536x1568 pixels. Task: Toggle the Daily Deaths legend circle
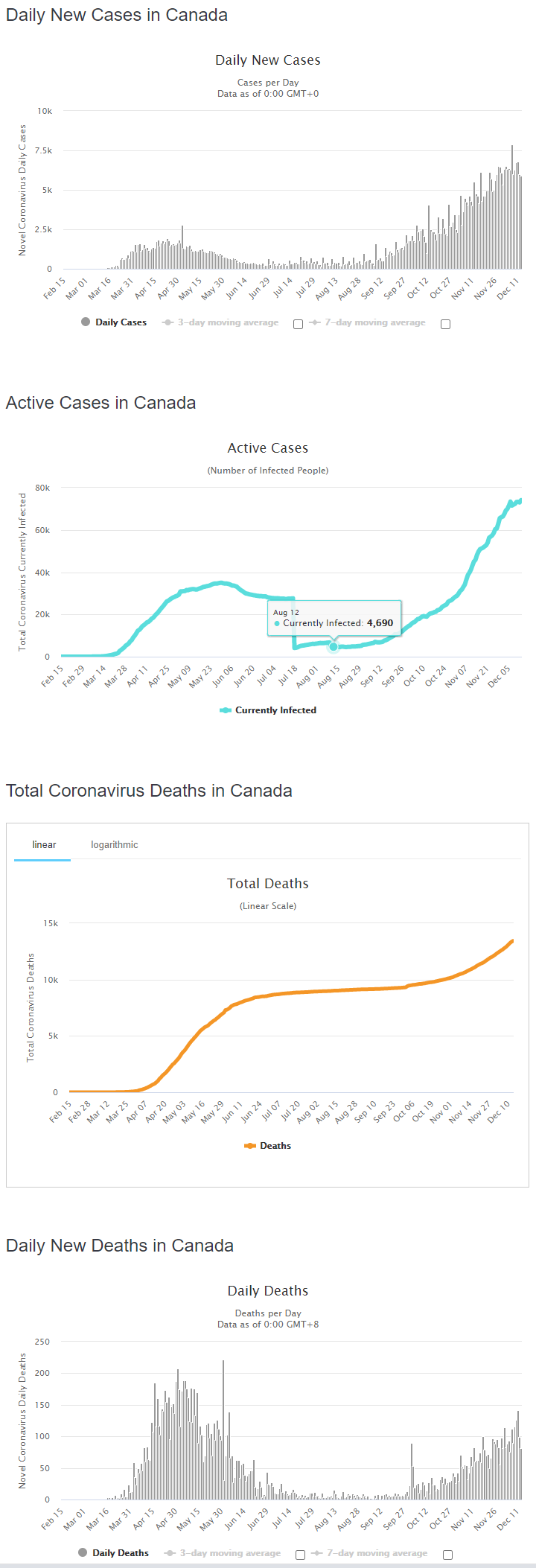pyautogui.click(x=83, y=1553)
